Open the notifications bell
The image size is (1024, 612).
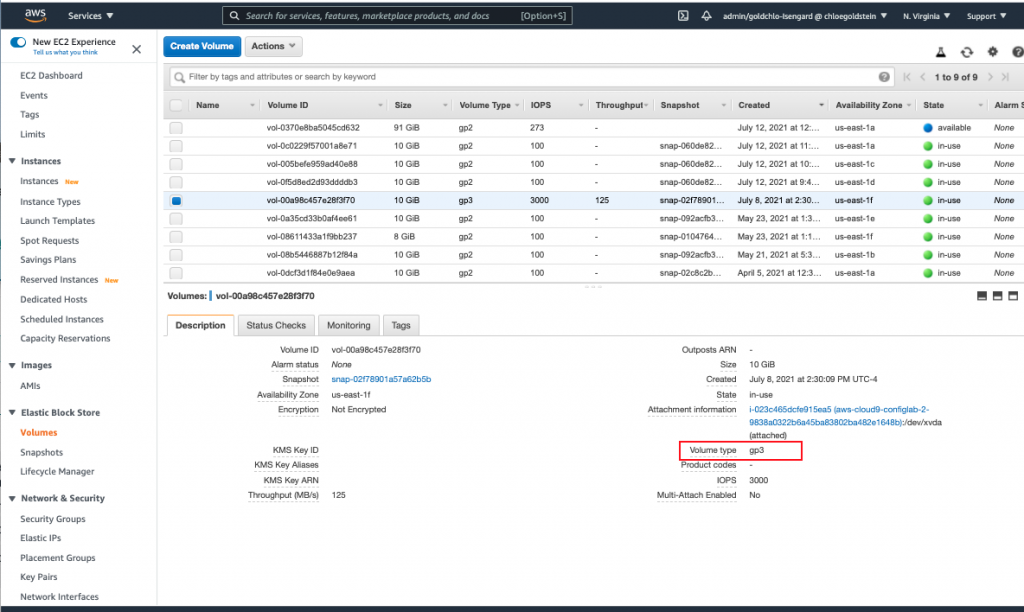click(707, 16)
